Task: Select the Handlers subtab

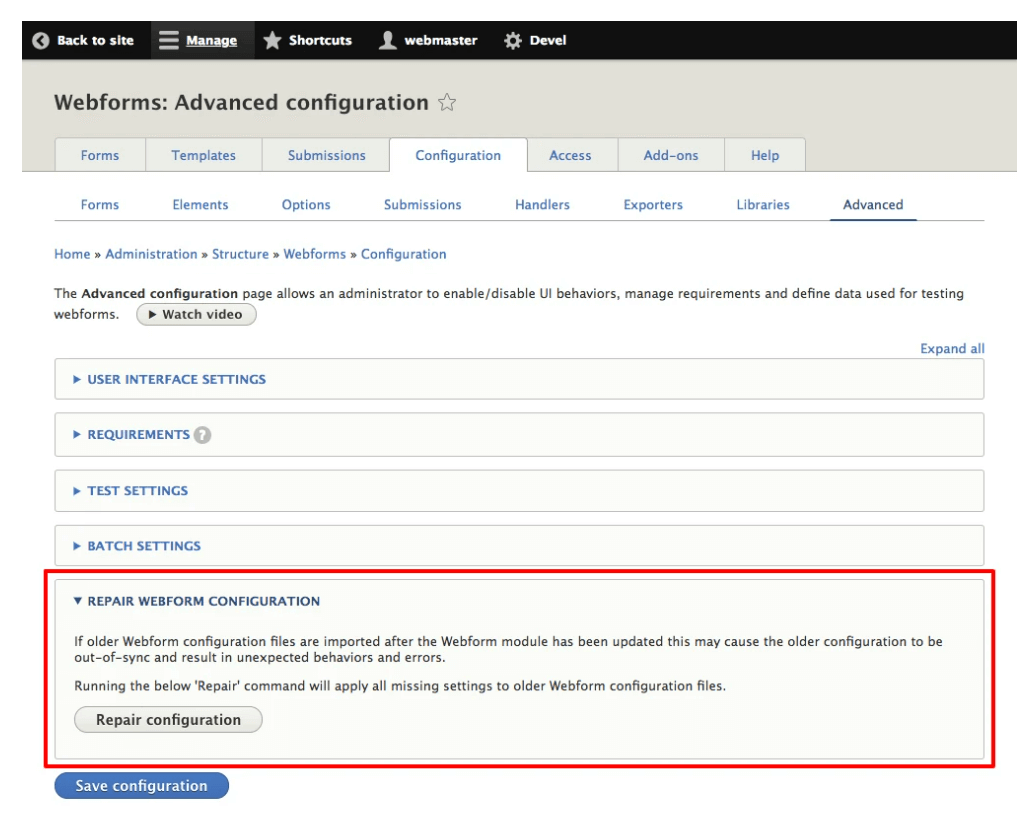Action: point(543,204)
